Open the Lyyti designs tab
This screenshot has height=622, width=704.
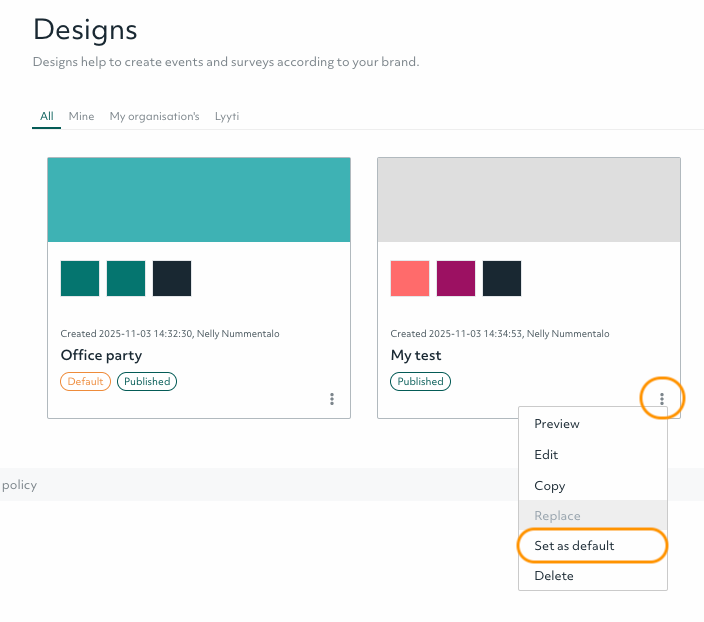[227, 116]
